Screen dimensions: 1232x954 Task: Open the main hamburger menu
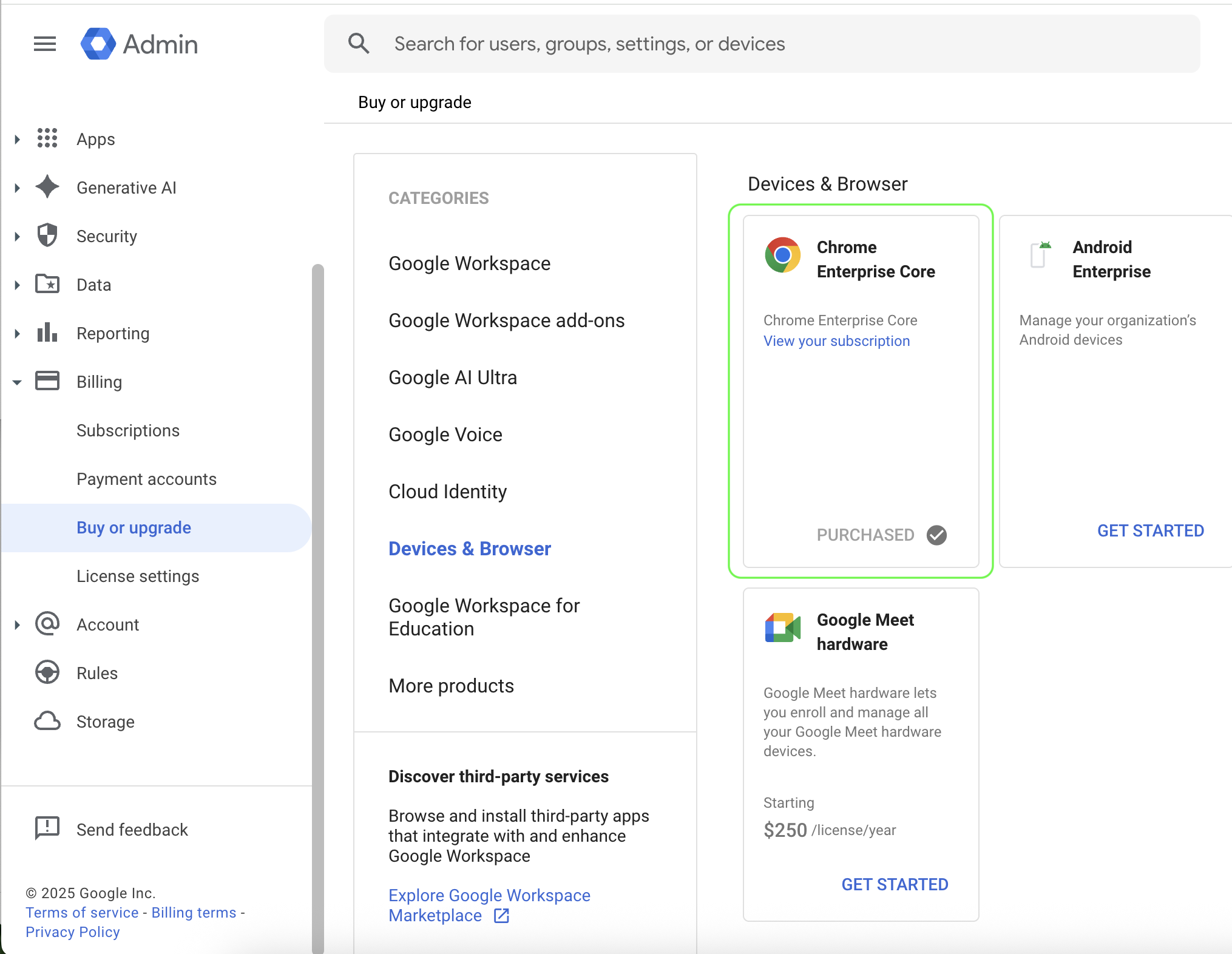pyautogui.click(x=45, y=44)
